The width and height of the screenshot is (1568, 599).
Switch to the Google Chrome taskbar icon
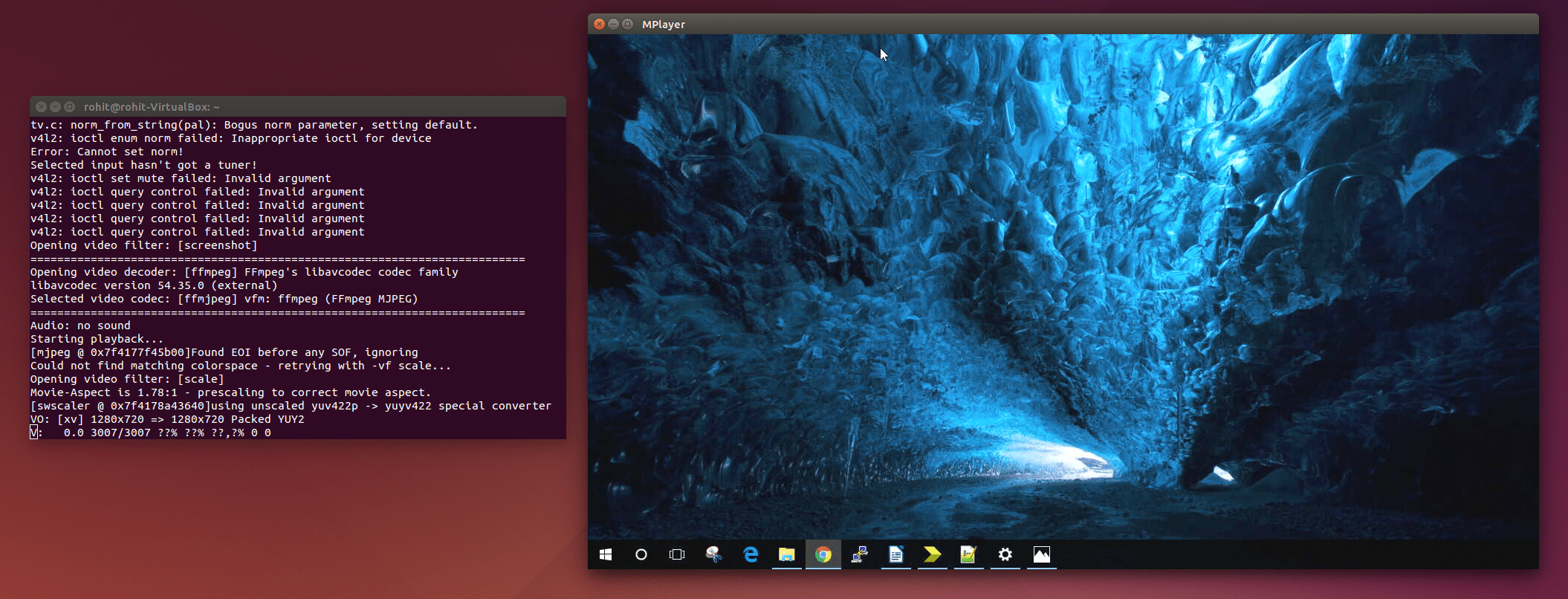click(x=823, y=554)
